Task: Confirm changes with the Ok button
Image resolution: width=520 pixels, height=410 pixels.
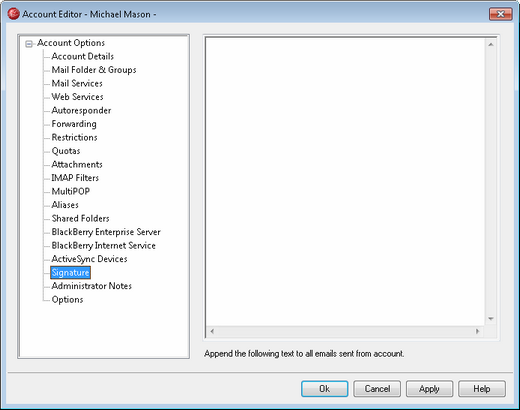Action: tap(325, 389)
